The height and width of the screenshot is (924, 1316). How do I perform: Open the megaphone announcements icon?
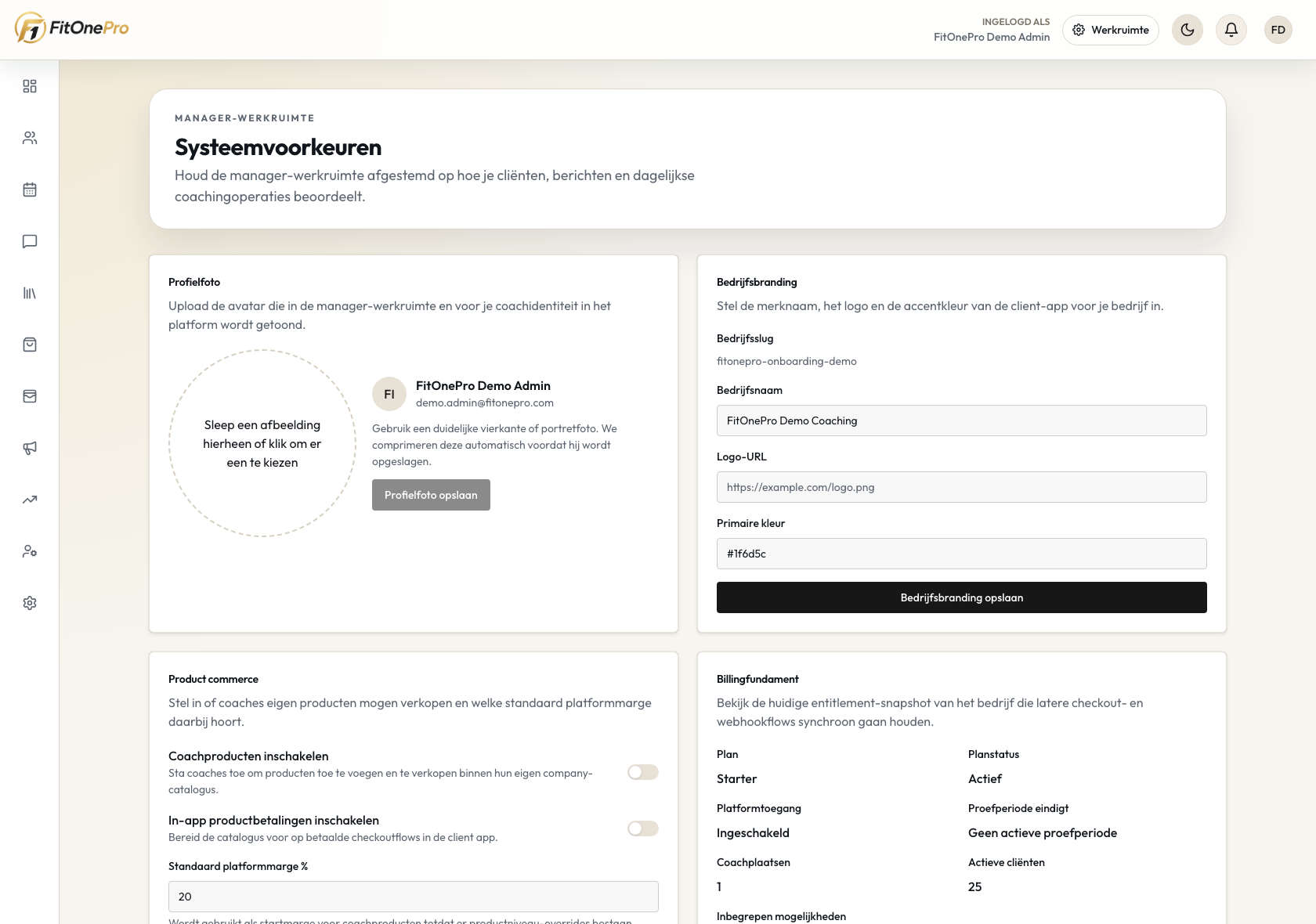coord(30,448)
